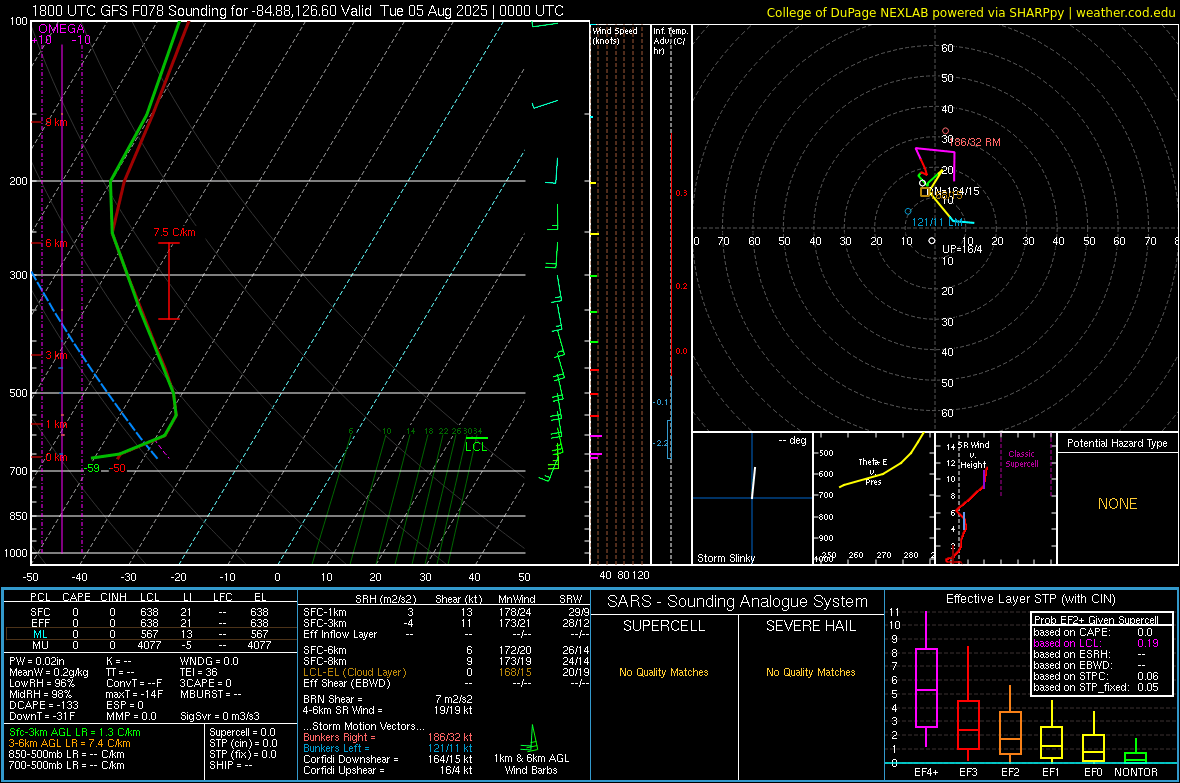Select Sfc-3km AGL LR = 1.3 C/km
The image size is (1180, 783).
coord(75,732)
